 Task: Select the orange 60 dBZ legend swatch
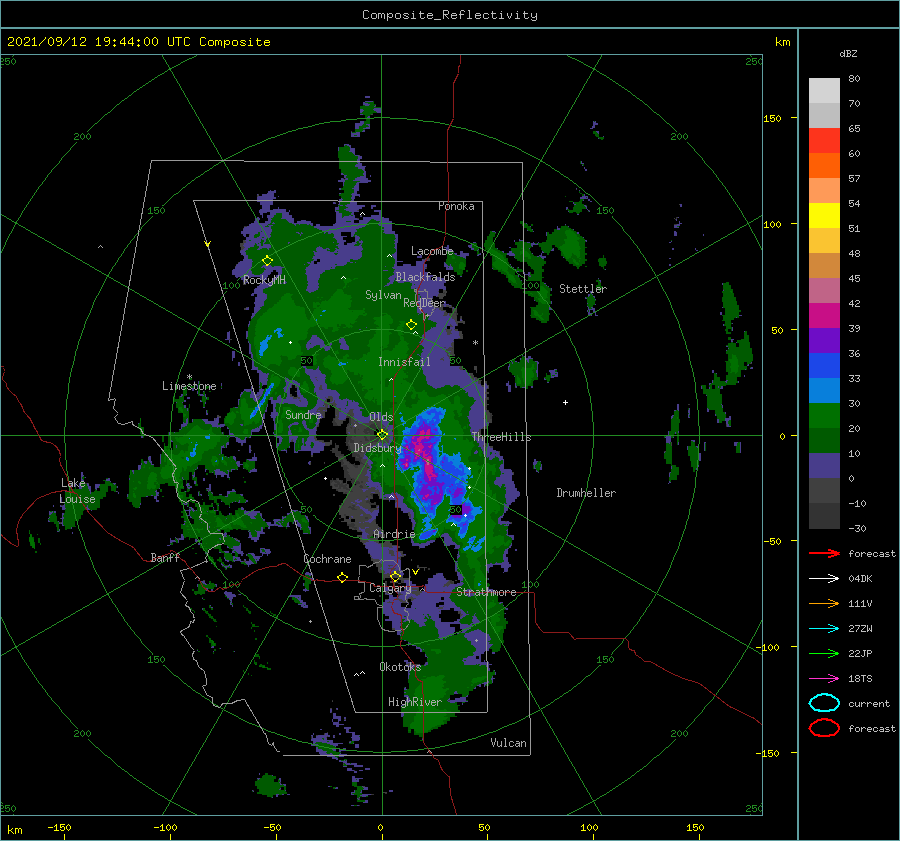click(x=824, y=165)
